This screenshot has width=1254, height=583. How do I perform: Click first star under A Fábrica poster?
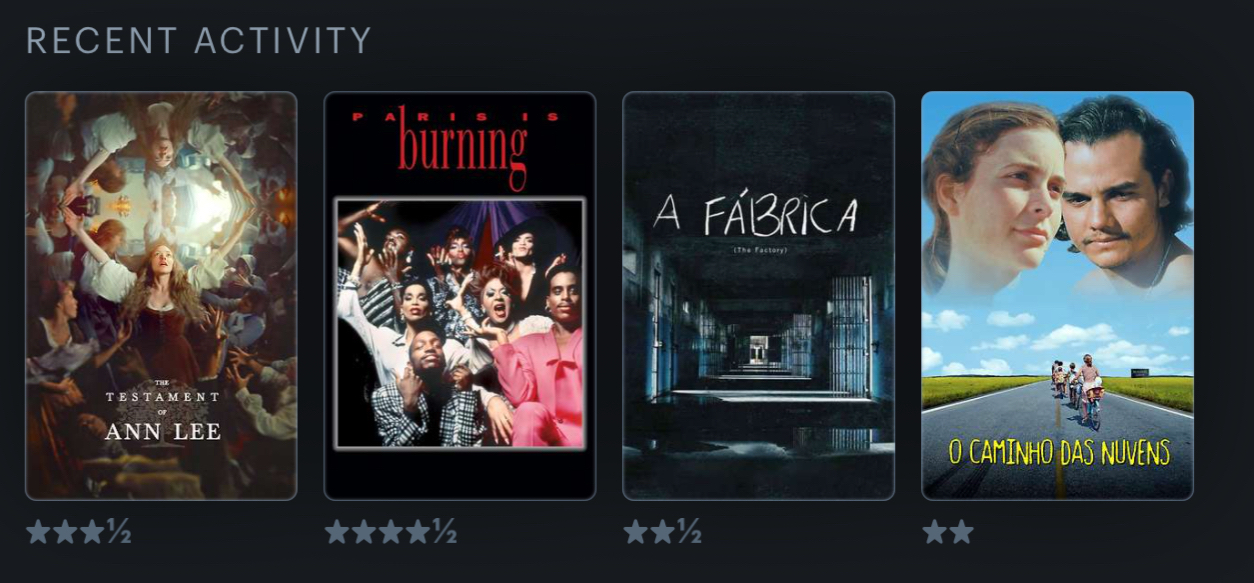click(x=635, y=532)
